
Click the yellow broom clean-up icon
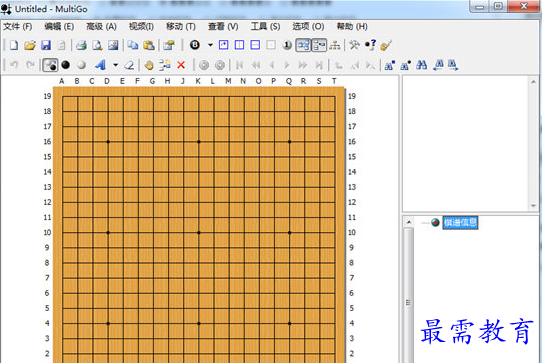pos(386,45)
